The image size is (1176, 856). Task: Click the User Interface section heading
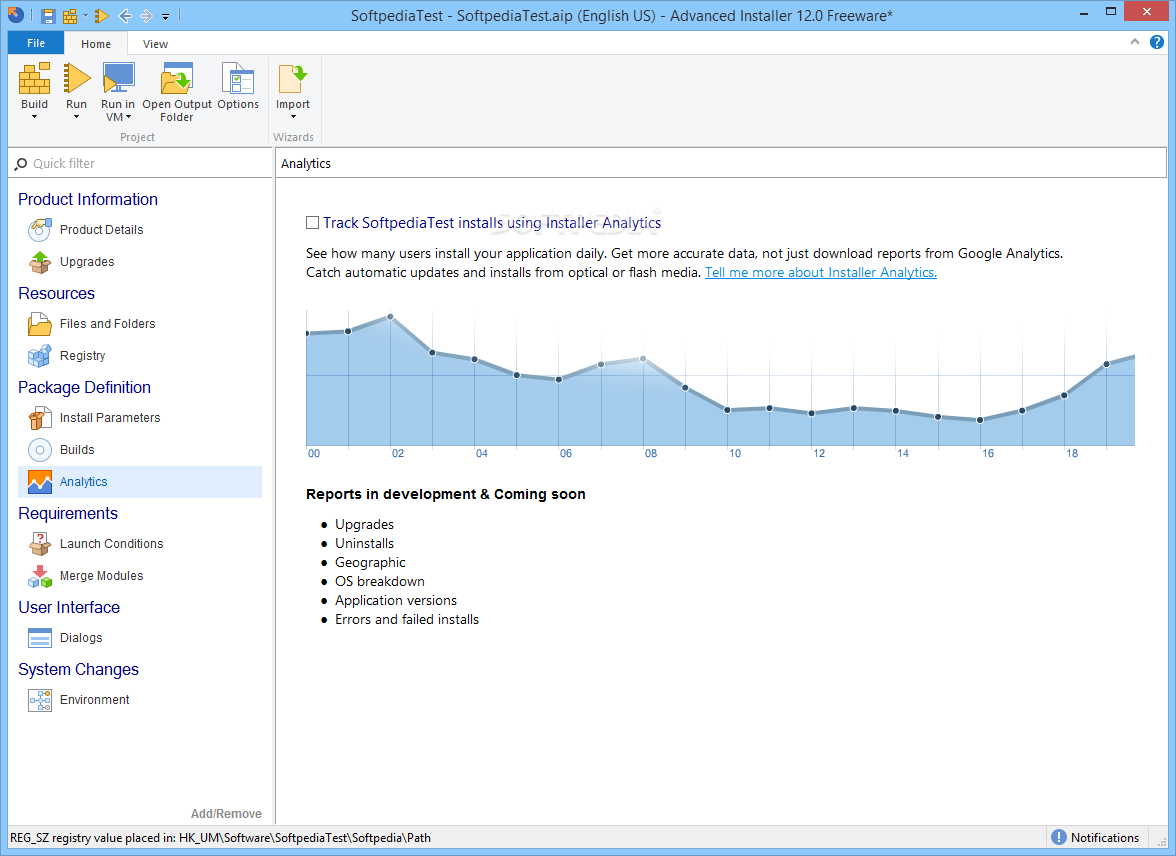[69, 608]
